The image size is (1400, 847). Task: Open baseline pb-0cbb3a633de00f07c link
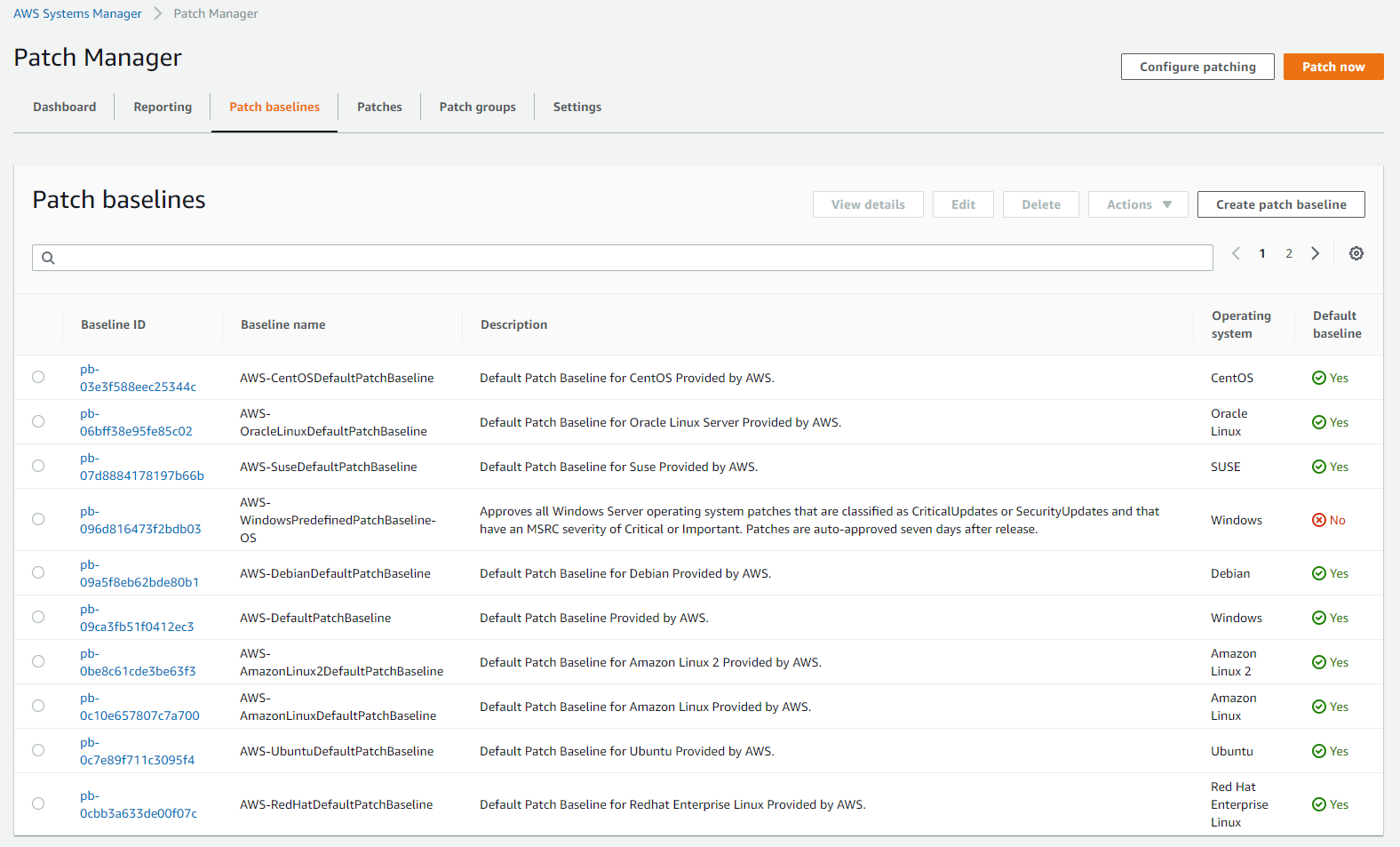(139, 804)
